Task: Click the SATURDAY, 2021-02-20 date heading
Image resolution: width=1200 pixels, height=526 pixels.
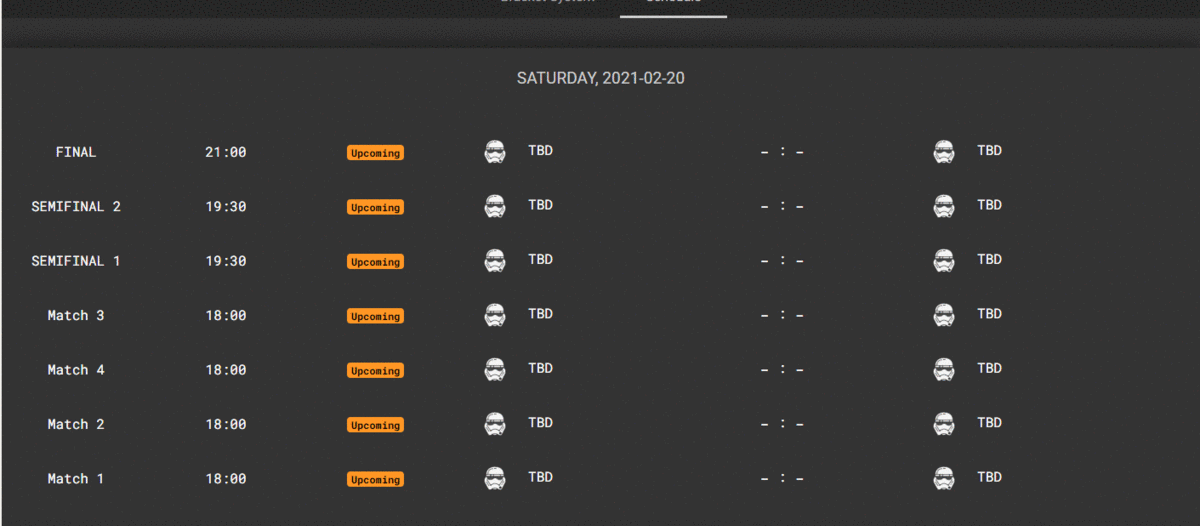Action: tap(601, 78)
